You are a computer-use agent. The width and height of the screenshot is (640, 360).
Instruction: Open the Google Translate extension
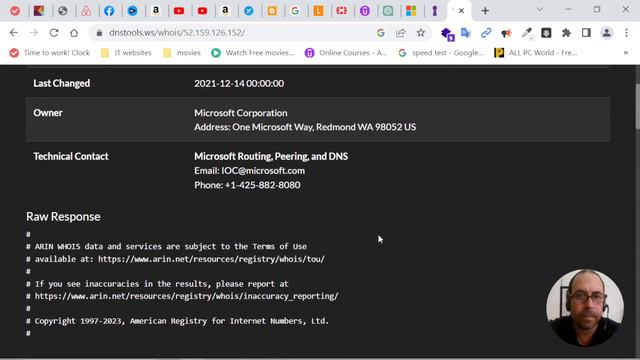[x=466, y=33]
